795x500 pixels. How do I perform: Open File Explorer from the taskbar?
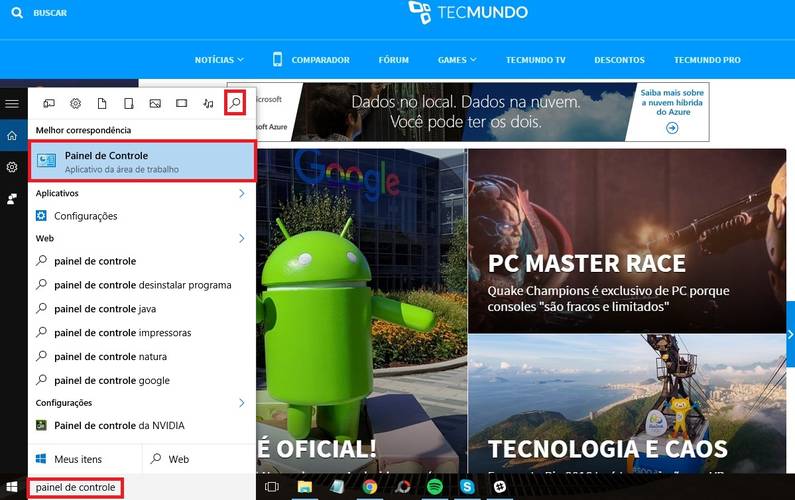[x=305, y=487]
